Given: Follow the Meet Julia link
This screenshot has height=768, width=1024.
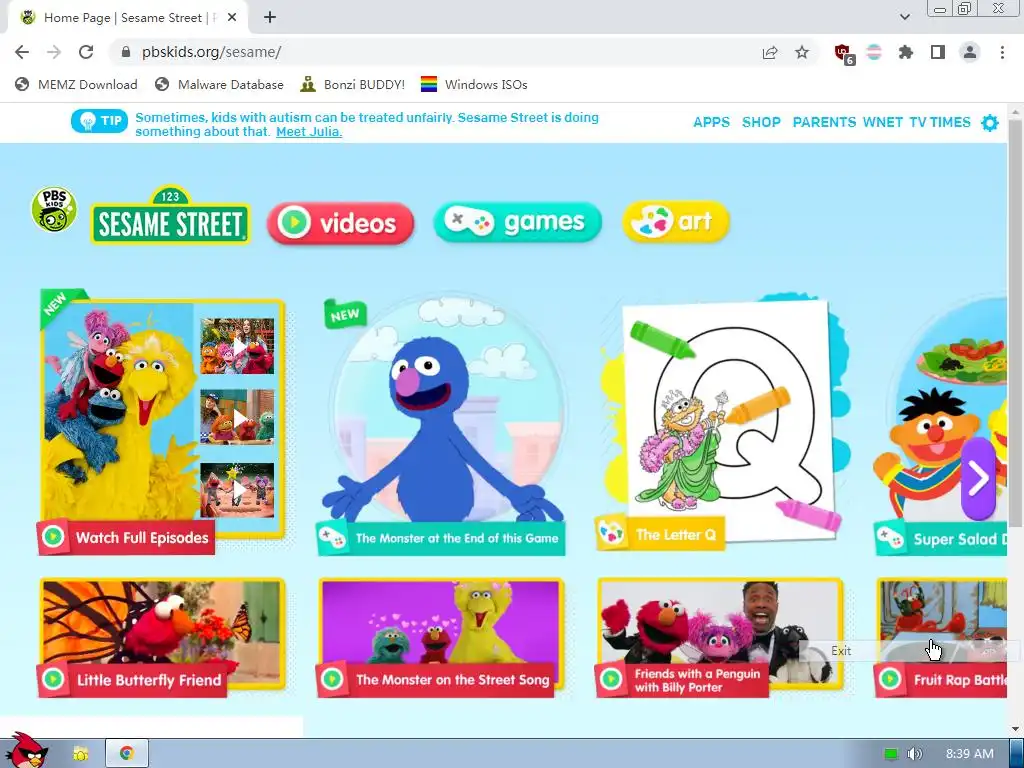Looking at the screenshot, I should point(309,132).
